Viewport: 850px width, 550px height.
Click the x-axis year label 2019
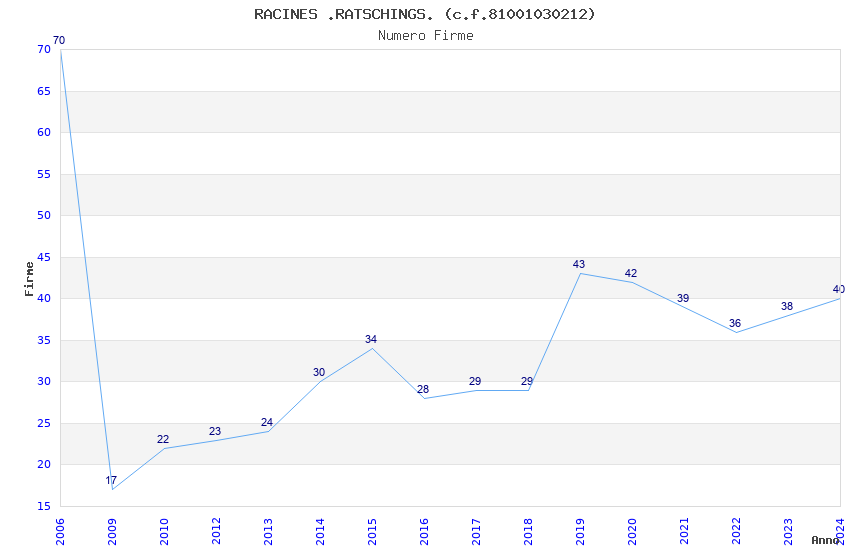pos(580,532)
